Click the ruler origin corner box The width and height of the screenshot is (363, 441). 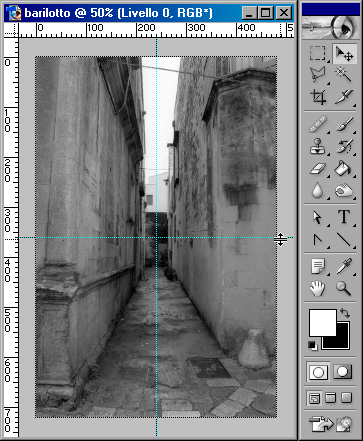point(11,30)
